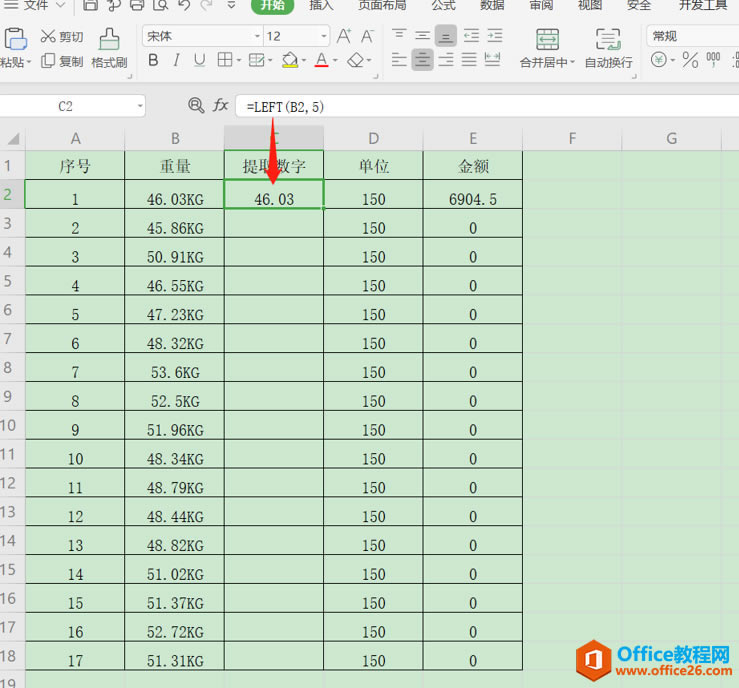This screenshot has height=688, width=739.
Task: Expand the paste (粘贴) options arrow
Action: click(29, 62)
